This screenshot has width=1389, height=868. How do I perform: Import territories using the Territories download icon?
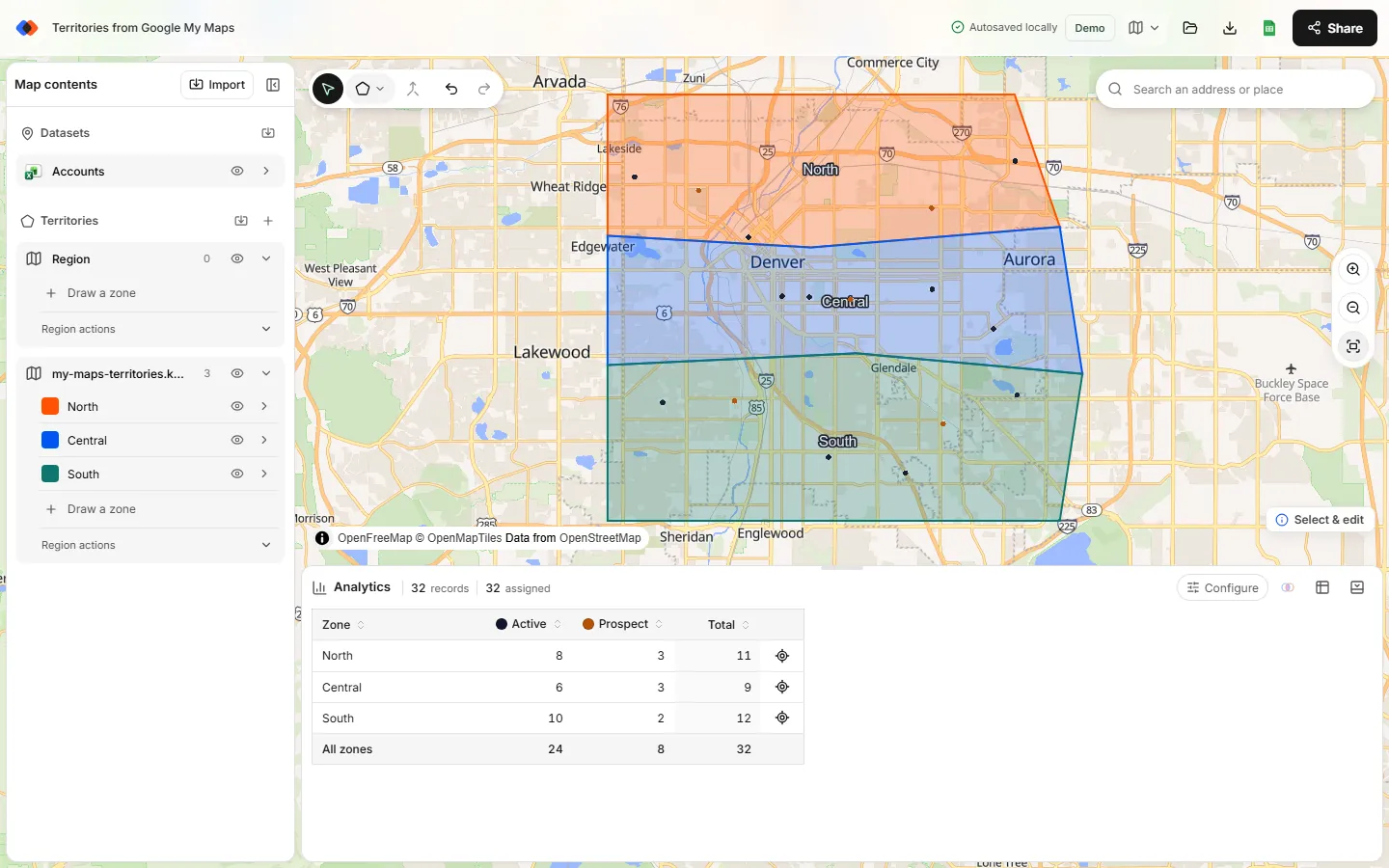pos(241,221)
